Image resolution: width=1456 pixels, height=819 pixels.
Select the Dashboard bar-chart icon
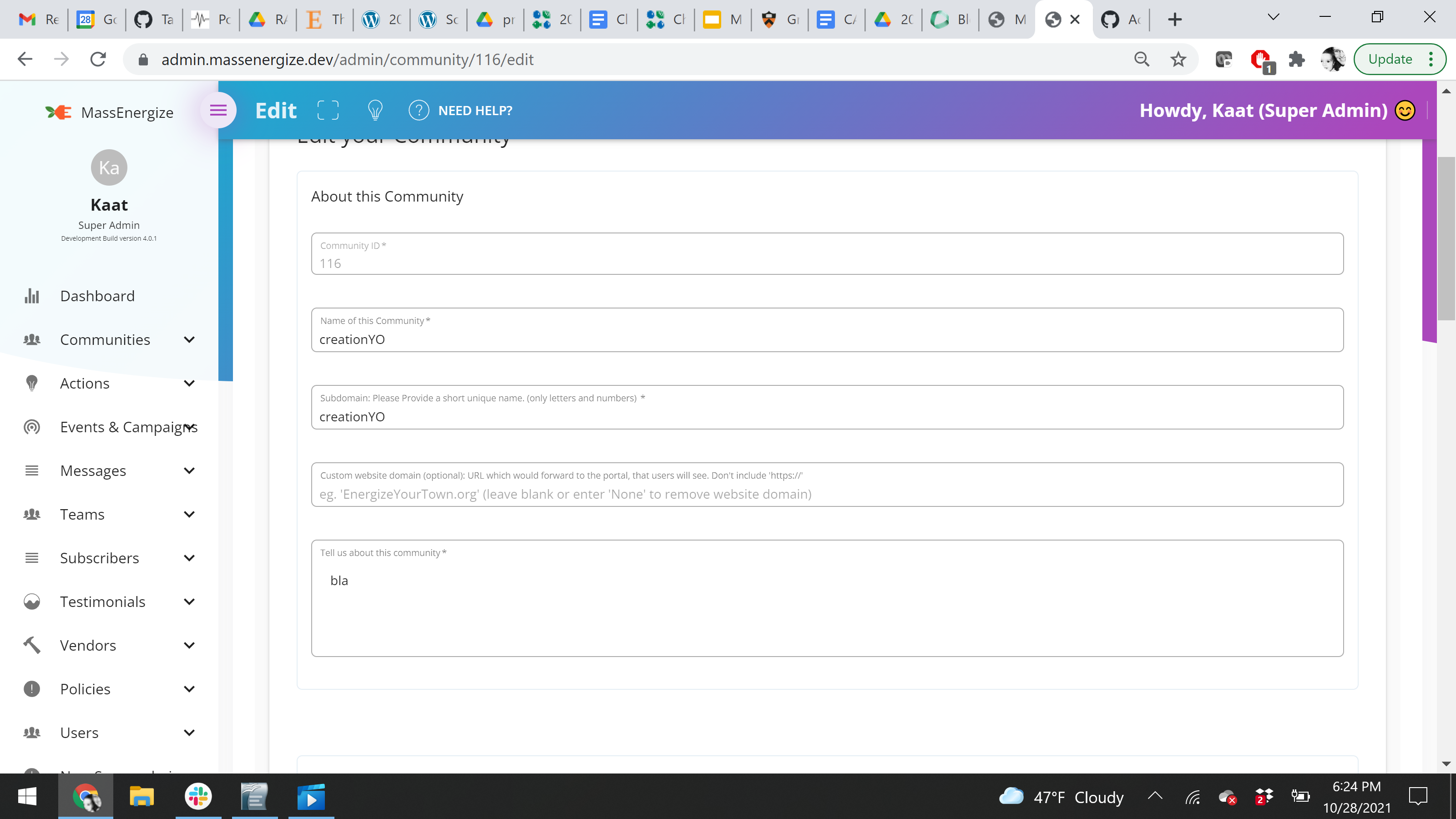[x=32, y=296]
